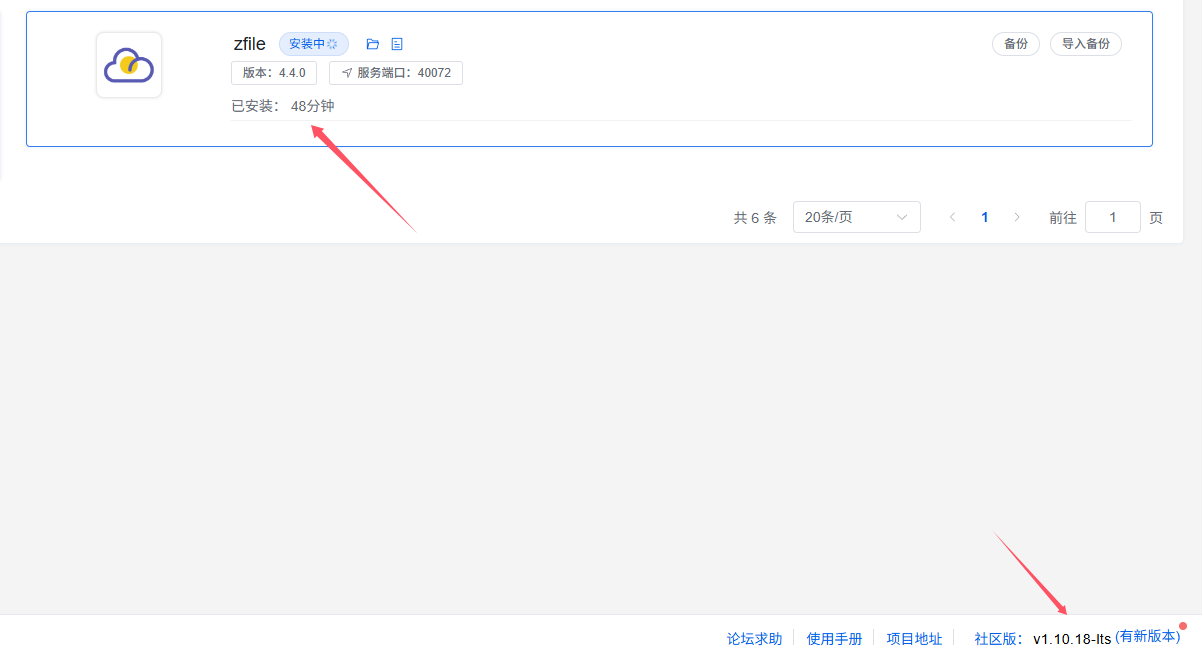Open the zfile log document icon

coord(397,44)
